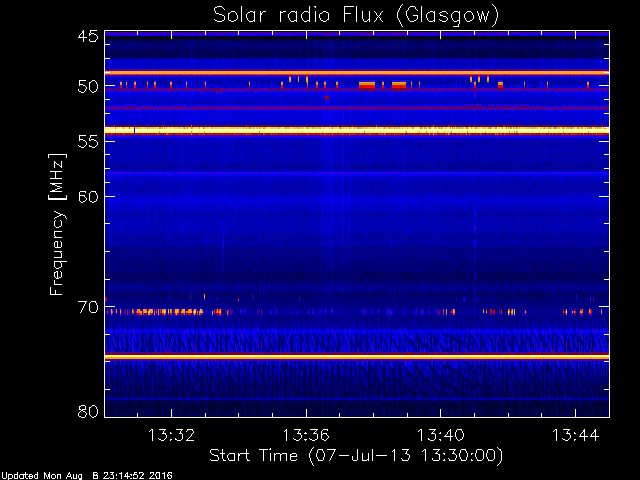This screenshot has height=480, width=640.
Task: Click the 13:36 time tick label
Action: 306,435
